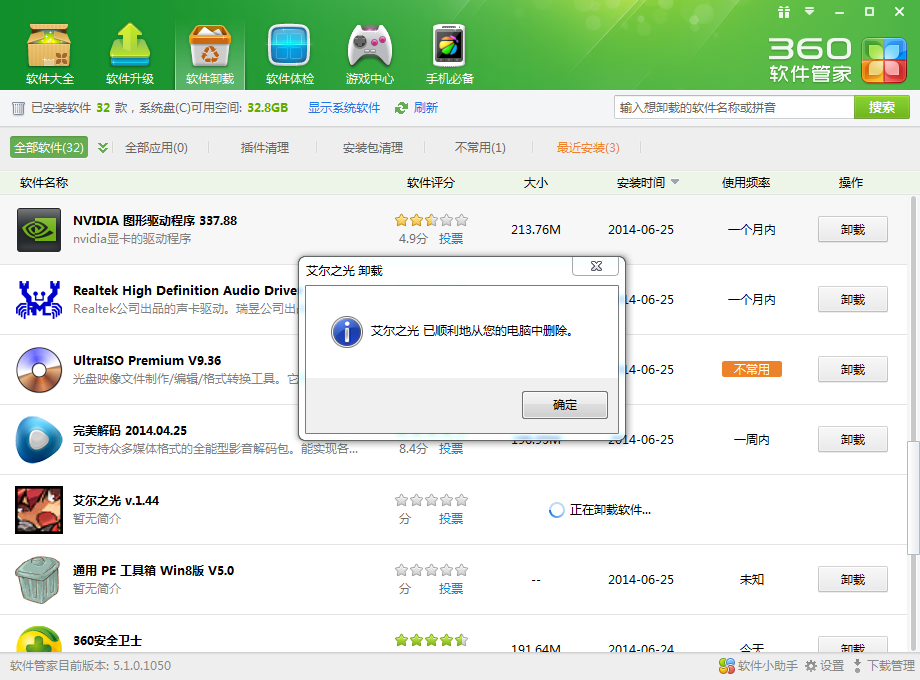Click the 大小 column header
Viewport: 920px width, 680px height.
[x=536, y=182]
